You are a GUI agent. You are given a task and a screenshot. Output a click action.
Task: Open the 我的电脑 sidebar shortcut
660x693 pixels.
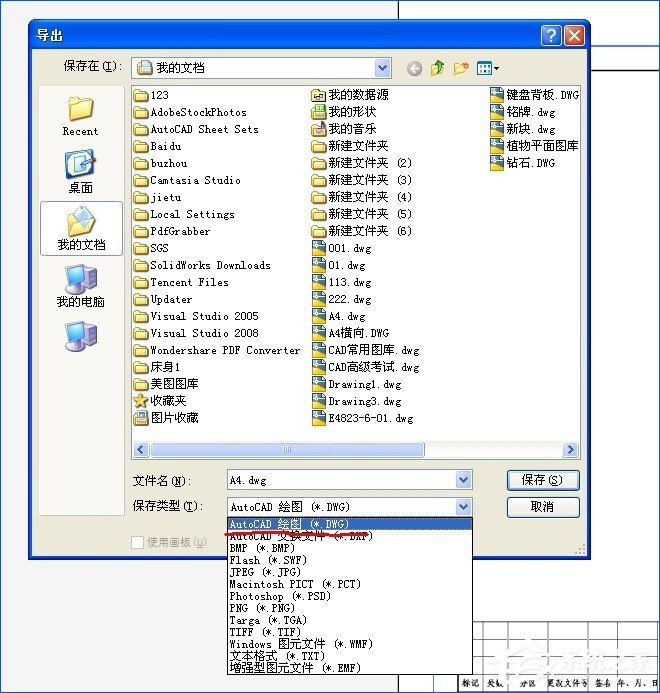(80, 286)
